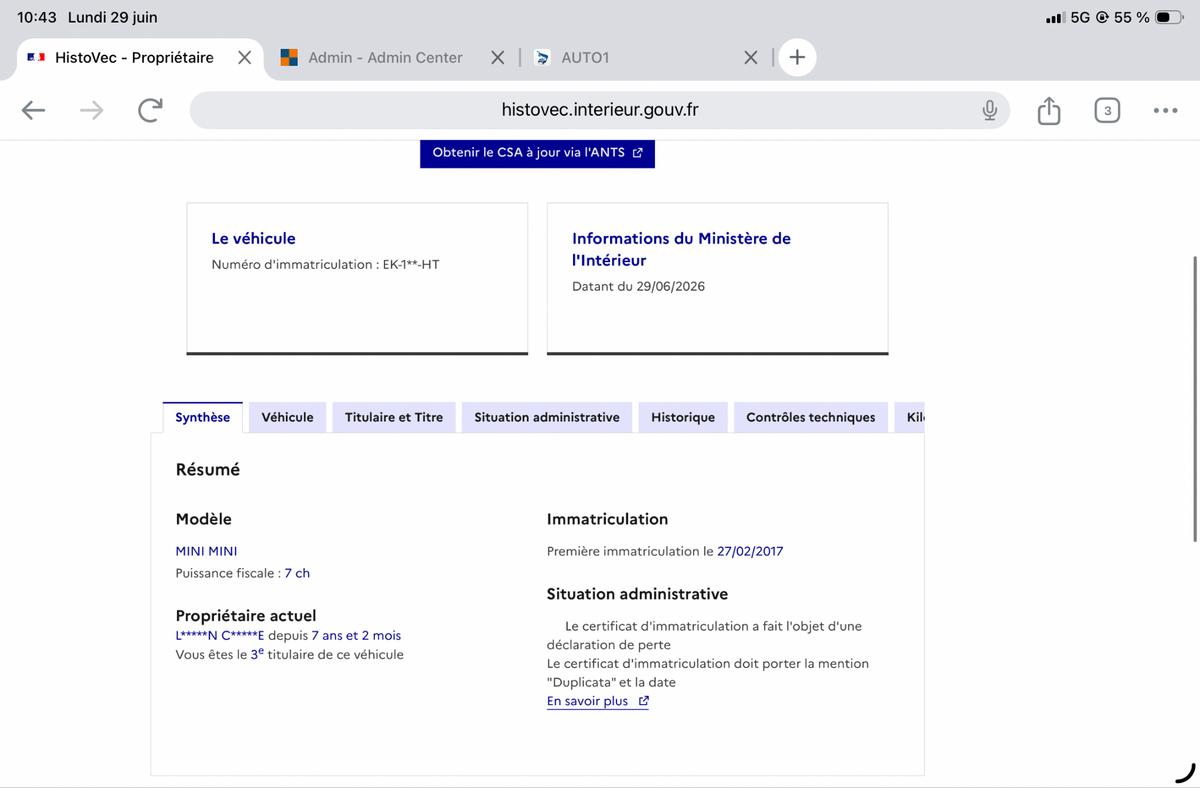1200x788 pixels.
Task: Close the HistoVec - Propriétaire tab
Action: click(x=244, y=58)
